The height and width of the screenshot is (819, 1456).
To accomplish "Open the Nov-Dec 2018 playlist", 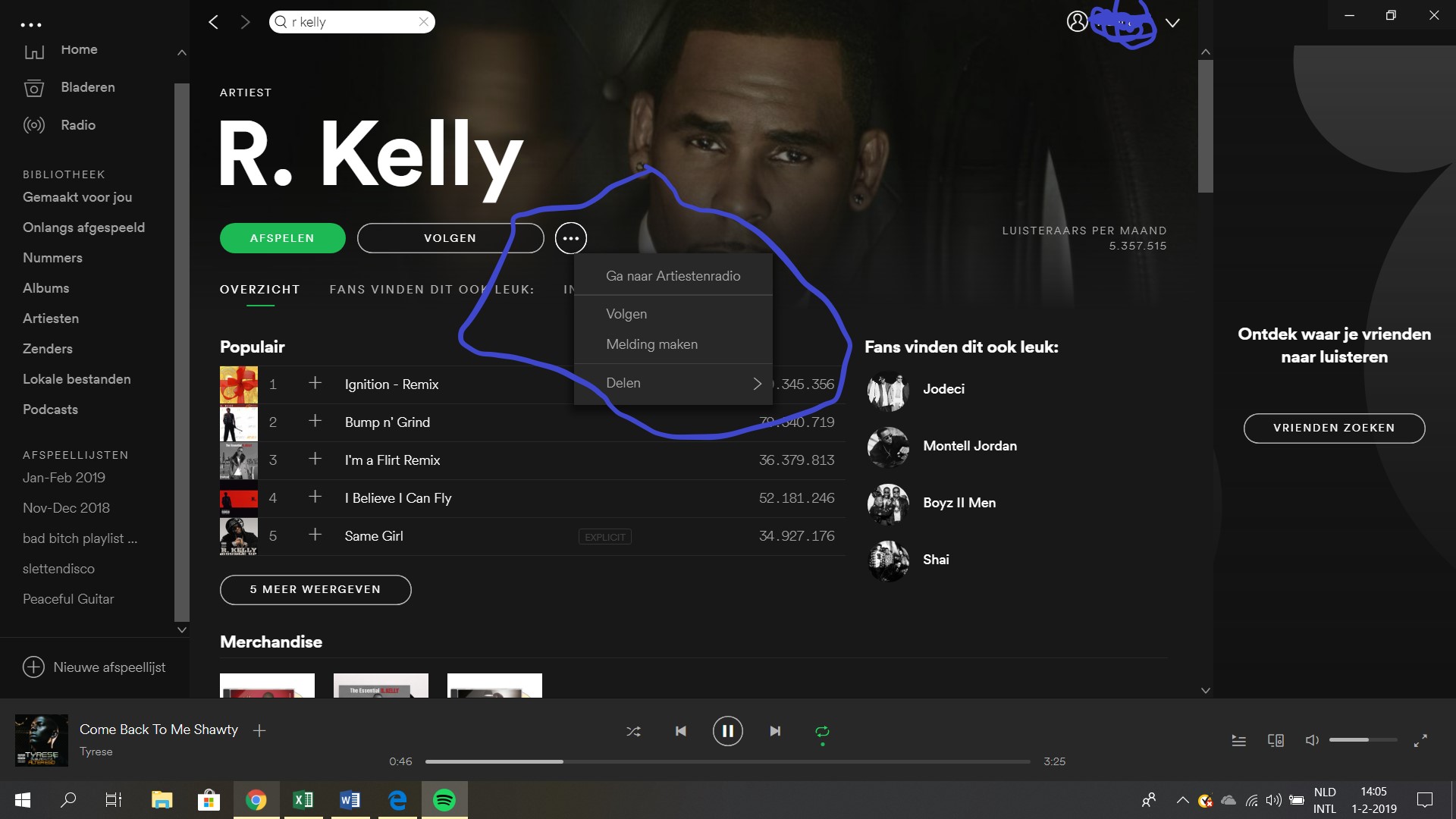I will [66, 508].
